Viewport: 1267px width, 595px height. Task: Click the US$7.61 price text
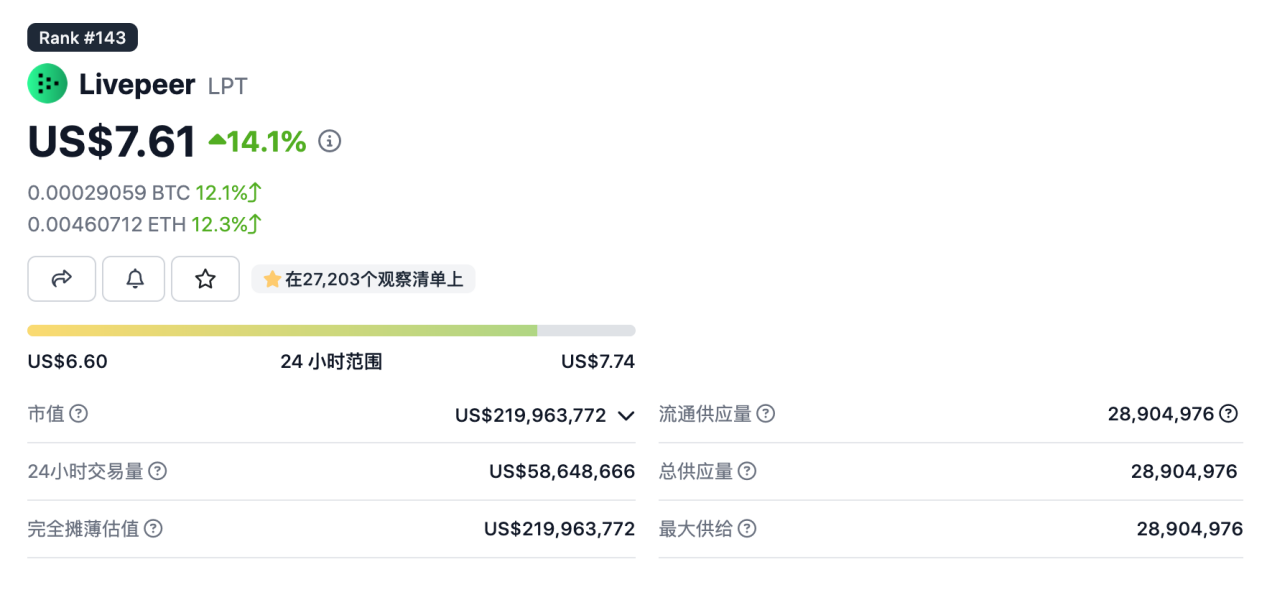point(112,141)
